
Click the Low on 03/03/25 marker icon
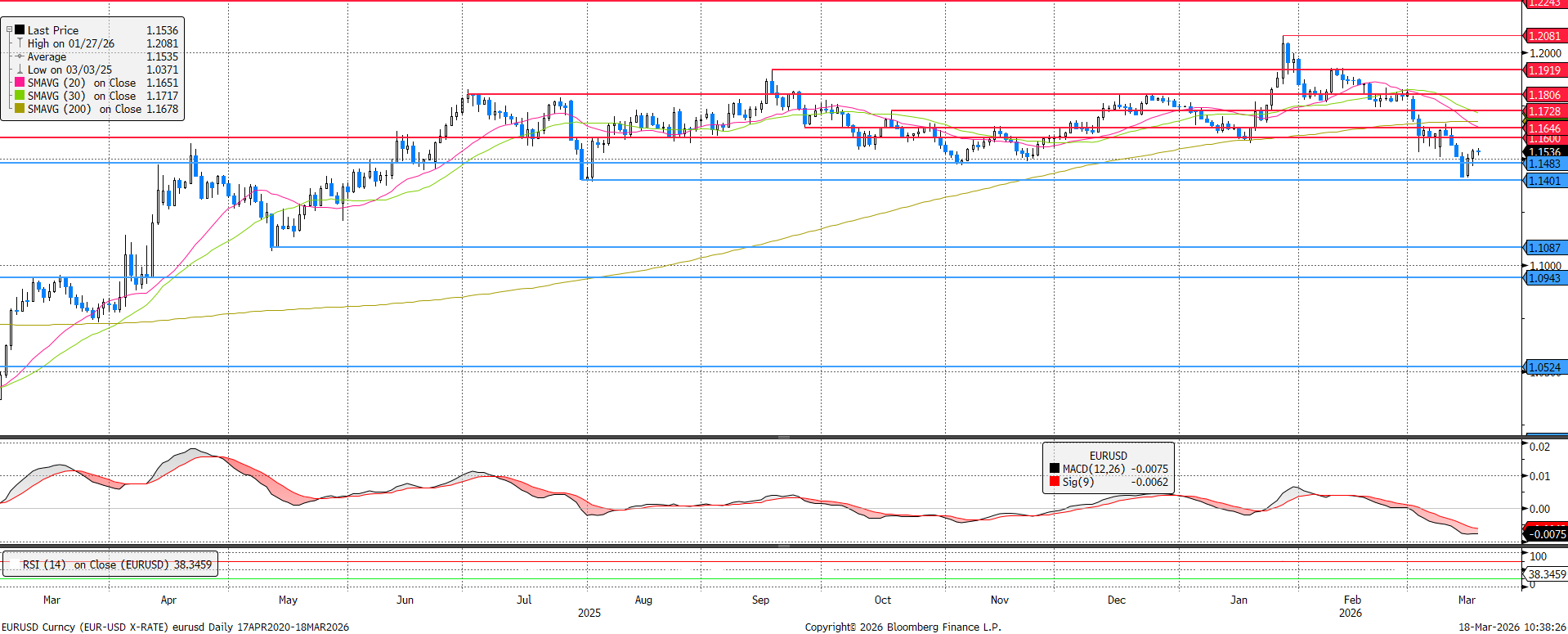click(x=20, y=70)
